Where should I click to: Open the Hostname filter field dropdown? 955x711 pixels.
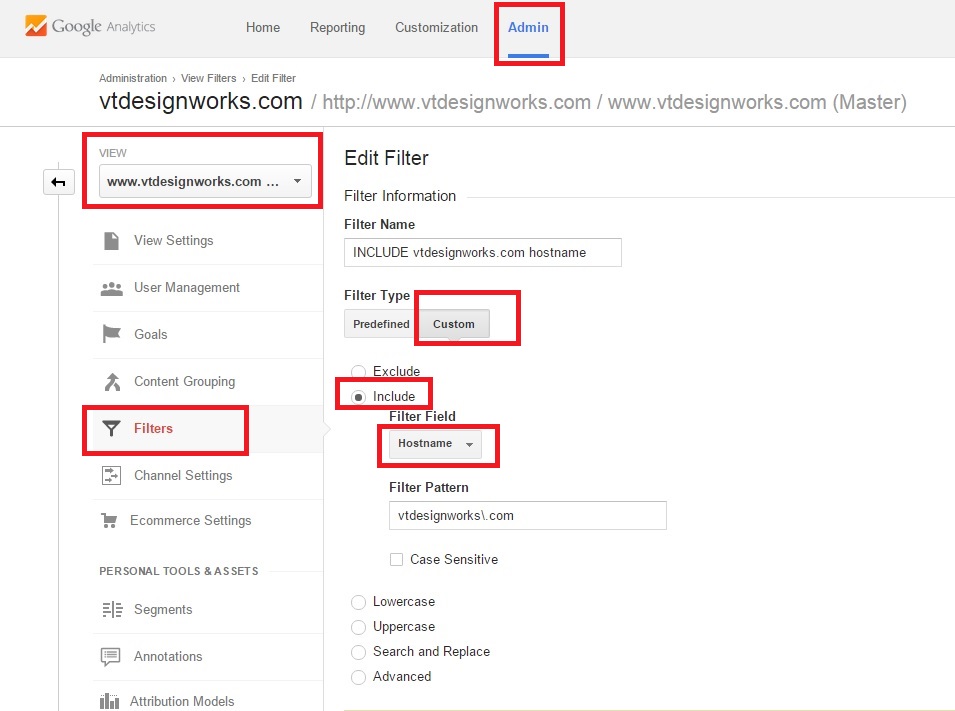pos(435,444)
